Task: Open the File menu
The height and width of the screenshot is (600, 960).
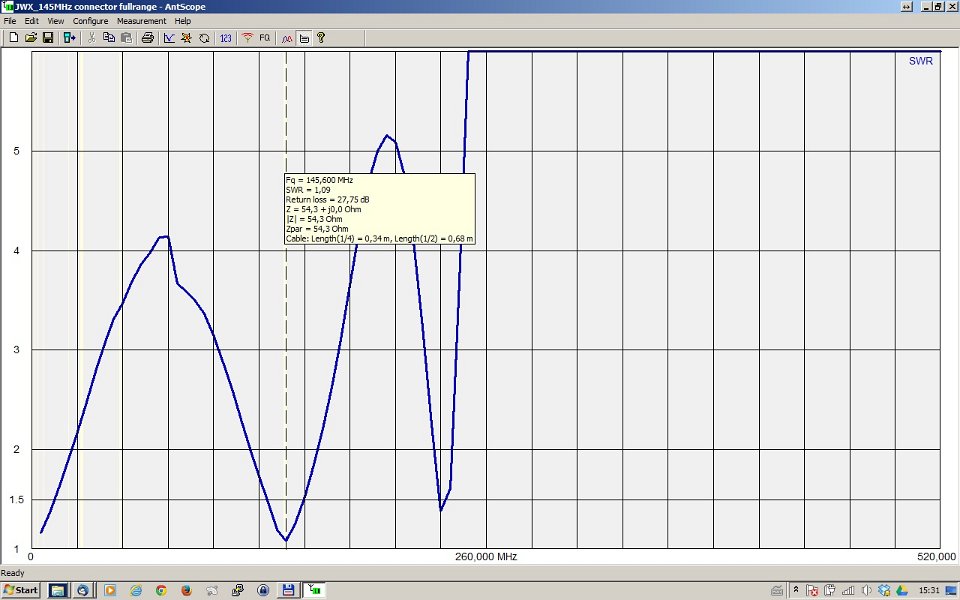Action: coord(10,21)
